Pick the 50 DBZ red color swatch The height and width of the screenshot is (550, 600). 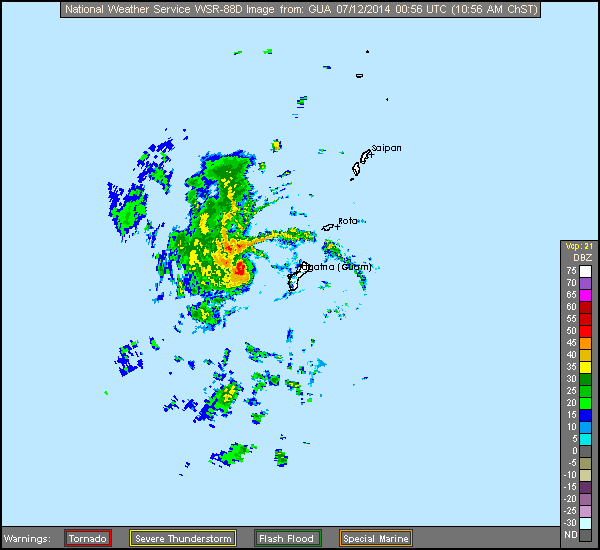point(585,331)
